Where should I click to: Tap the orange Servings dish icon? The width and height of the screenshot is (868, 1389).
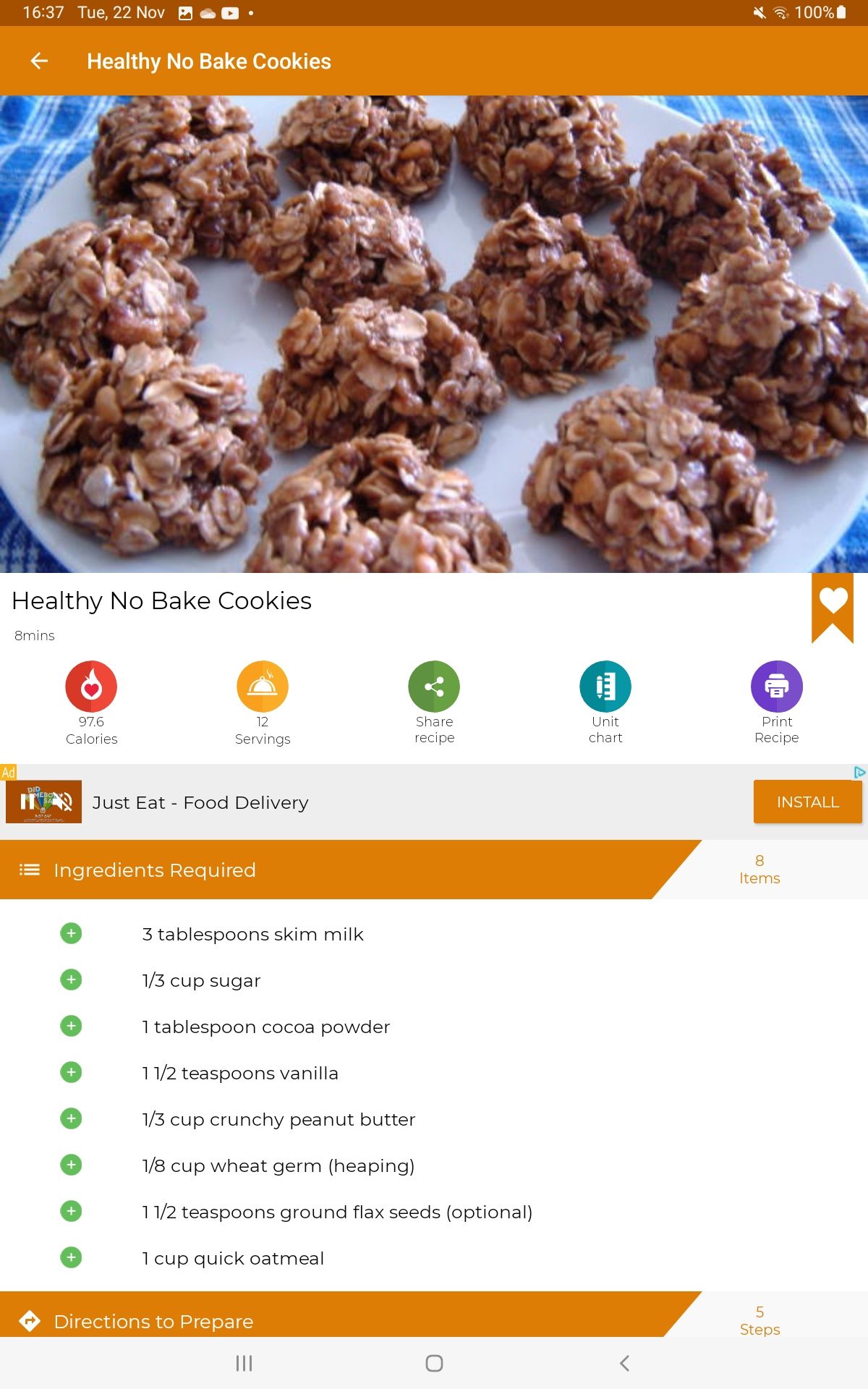pyautogui.click(x=263, y=686)
